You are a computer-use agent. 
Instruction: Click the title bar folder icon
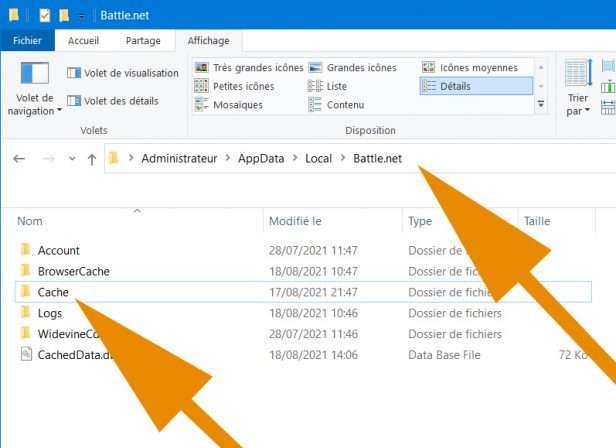point(14,15)
